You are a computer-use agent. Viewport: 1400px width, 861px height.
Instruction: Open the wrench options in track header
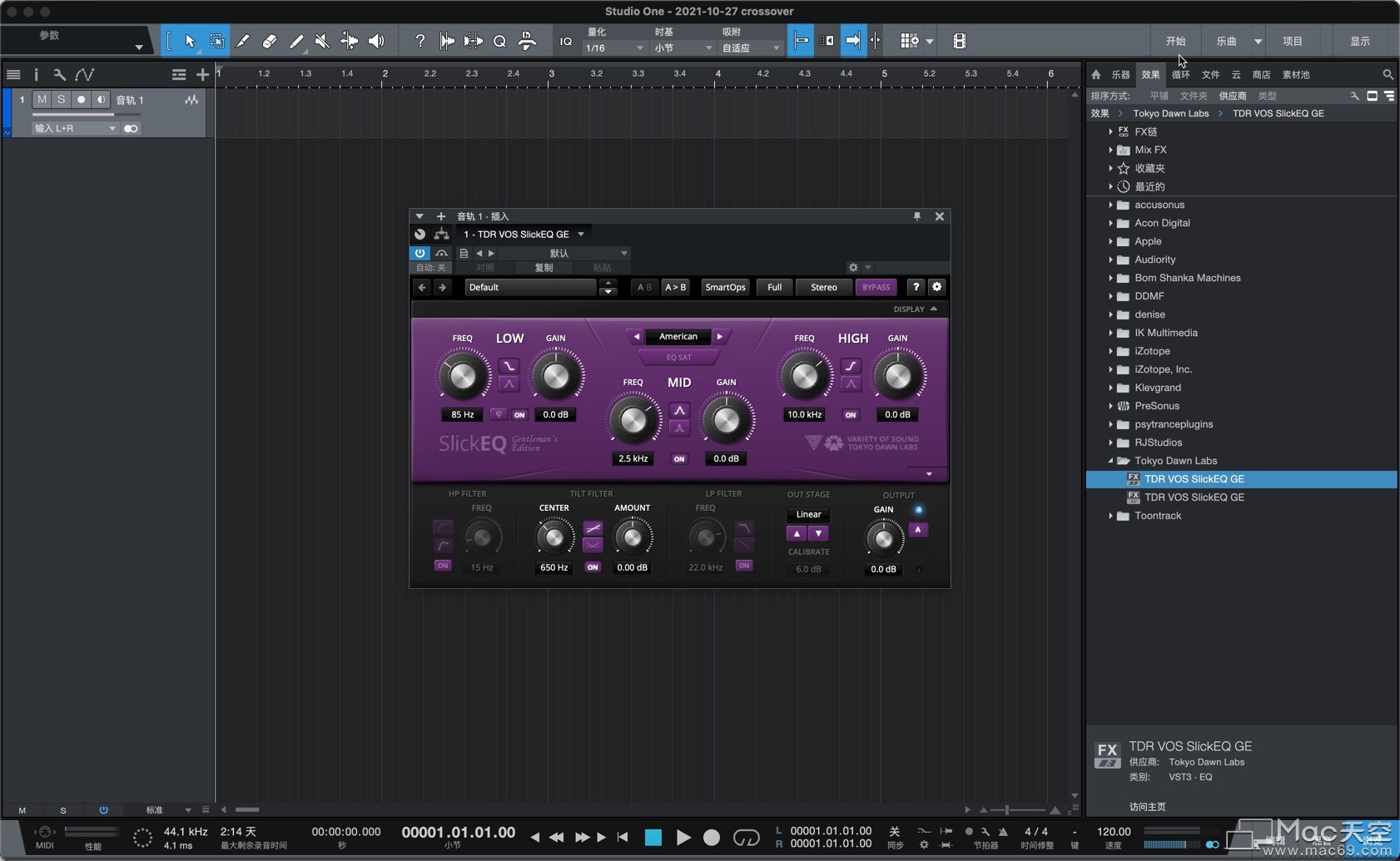click(59, 75)
